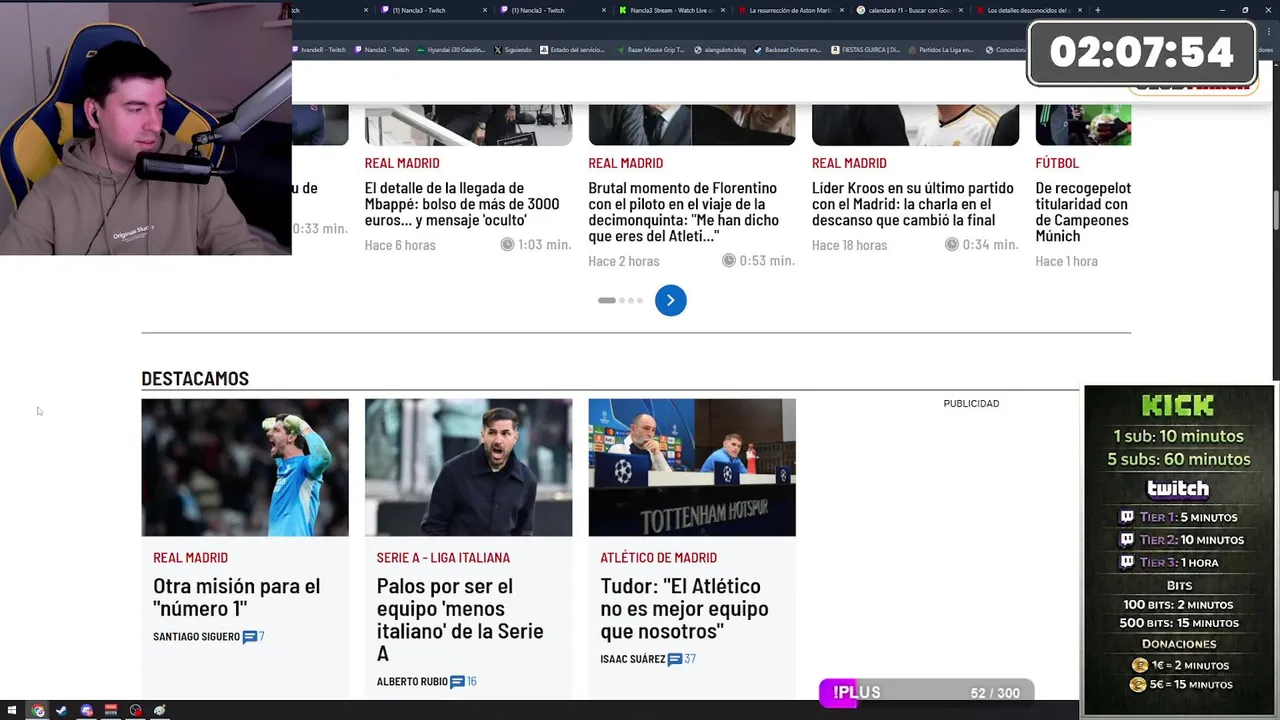Go to next carousel slide arrow
This screenshot has height=720, width=1280.
click(670, 300)
